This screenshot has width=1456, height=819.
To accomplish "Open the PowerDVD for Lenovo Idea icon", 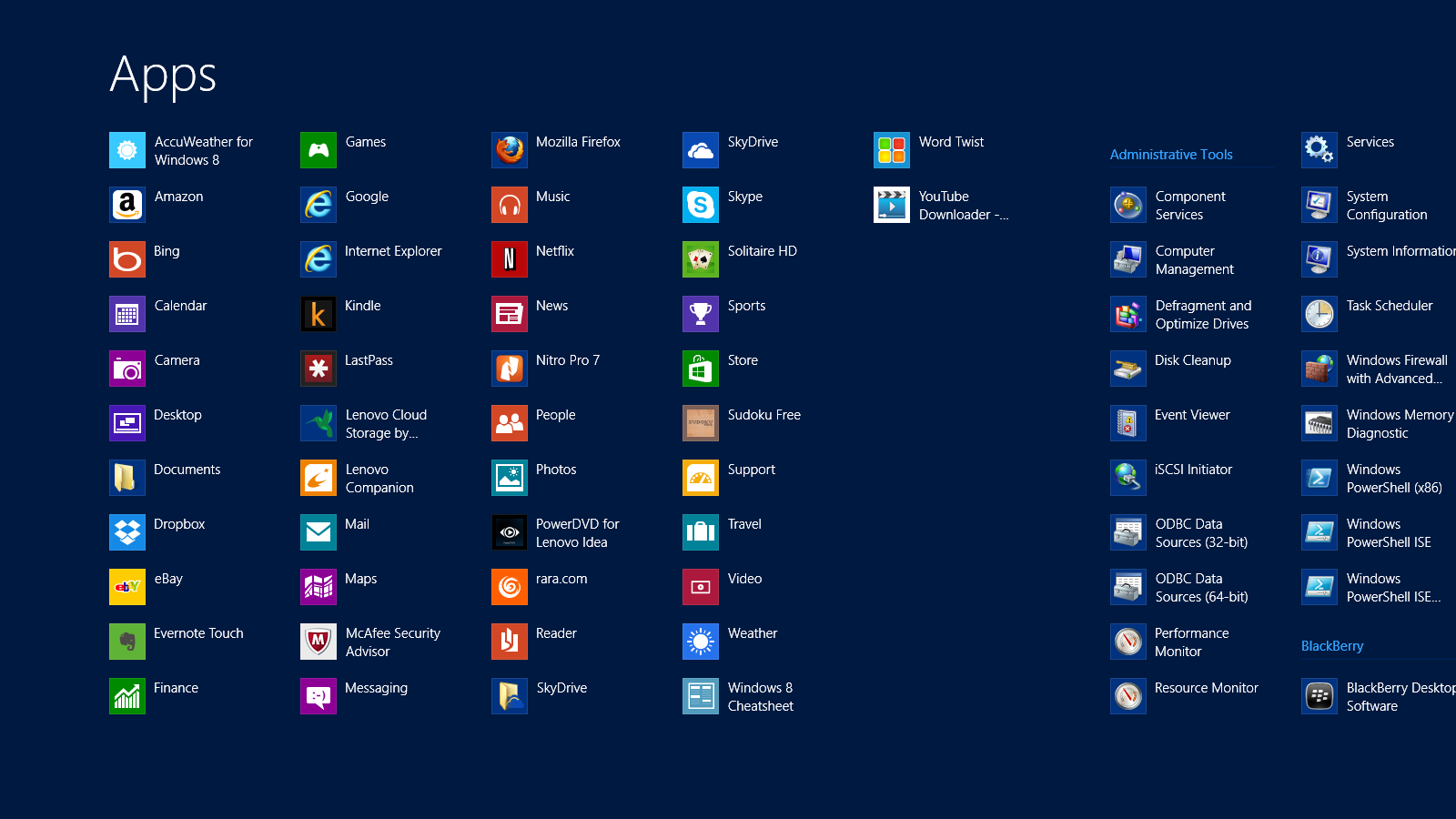I will [510, 532].
